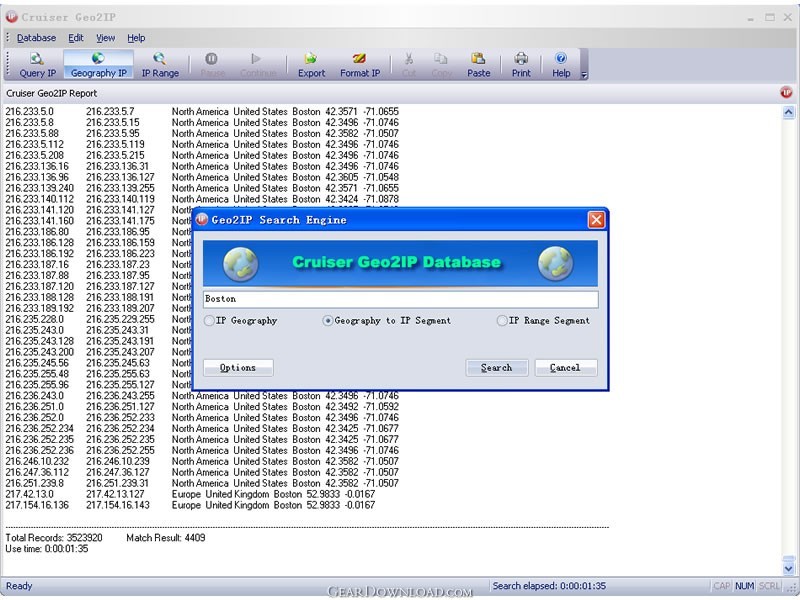Open the Database menu

coord(36,38)
